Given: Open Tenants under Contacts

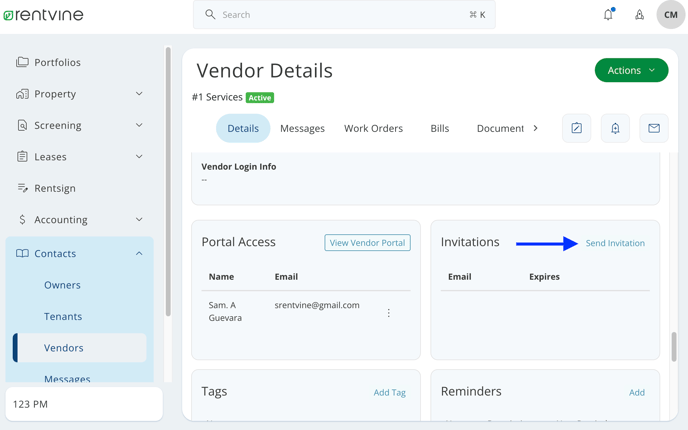Looking at the screenshot, I should (x=63, y=317).
